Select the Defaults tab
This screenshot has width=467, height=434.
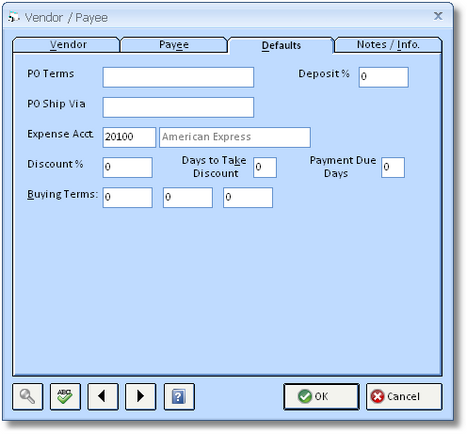[281, 45]
